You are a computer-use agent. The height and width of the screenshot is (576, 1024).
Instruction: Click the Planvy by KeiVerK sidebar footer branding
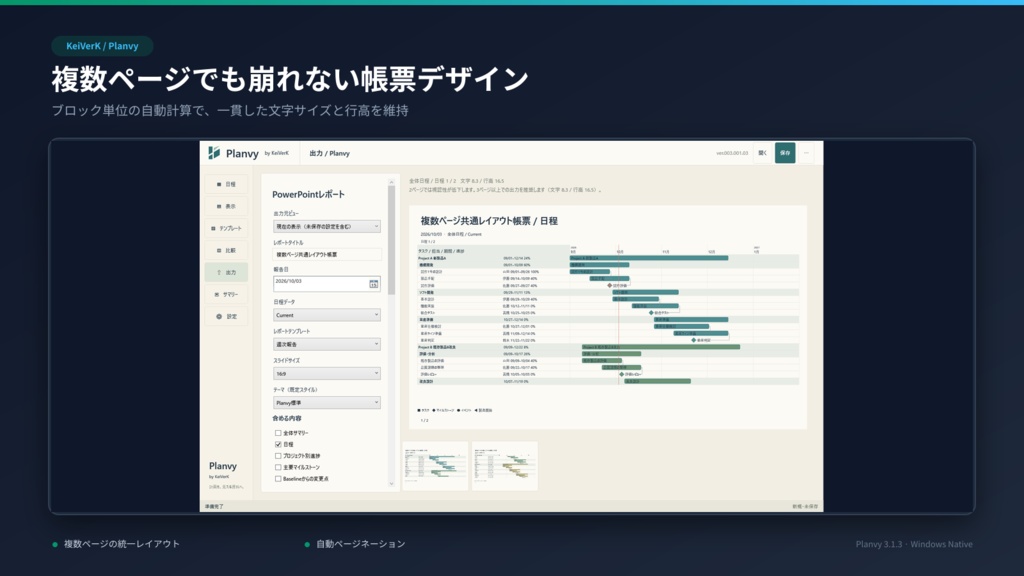[x=225, y=474]
